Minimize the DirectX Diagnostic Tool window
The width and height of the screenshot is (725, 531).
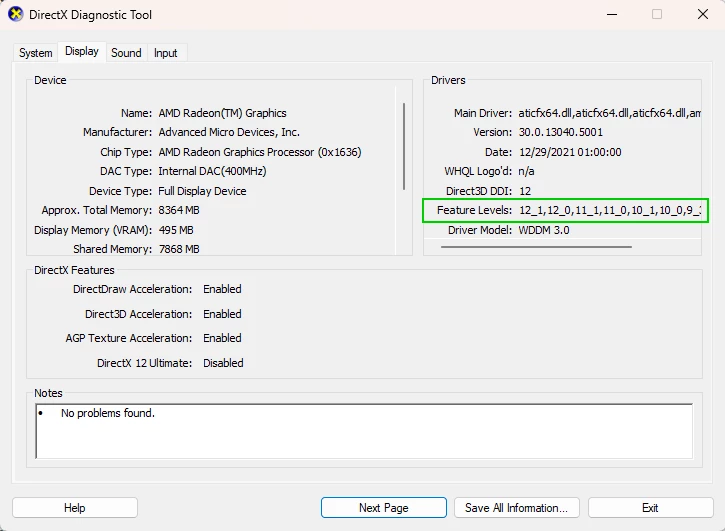coord(612,14)
